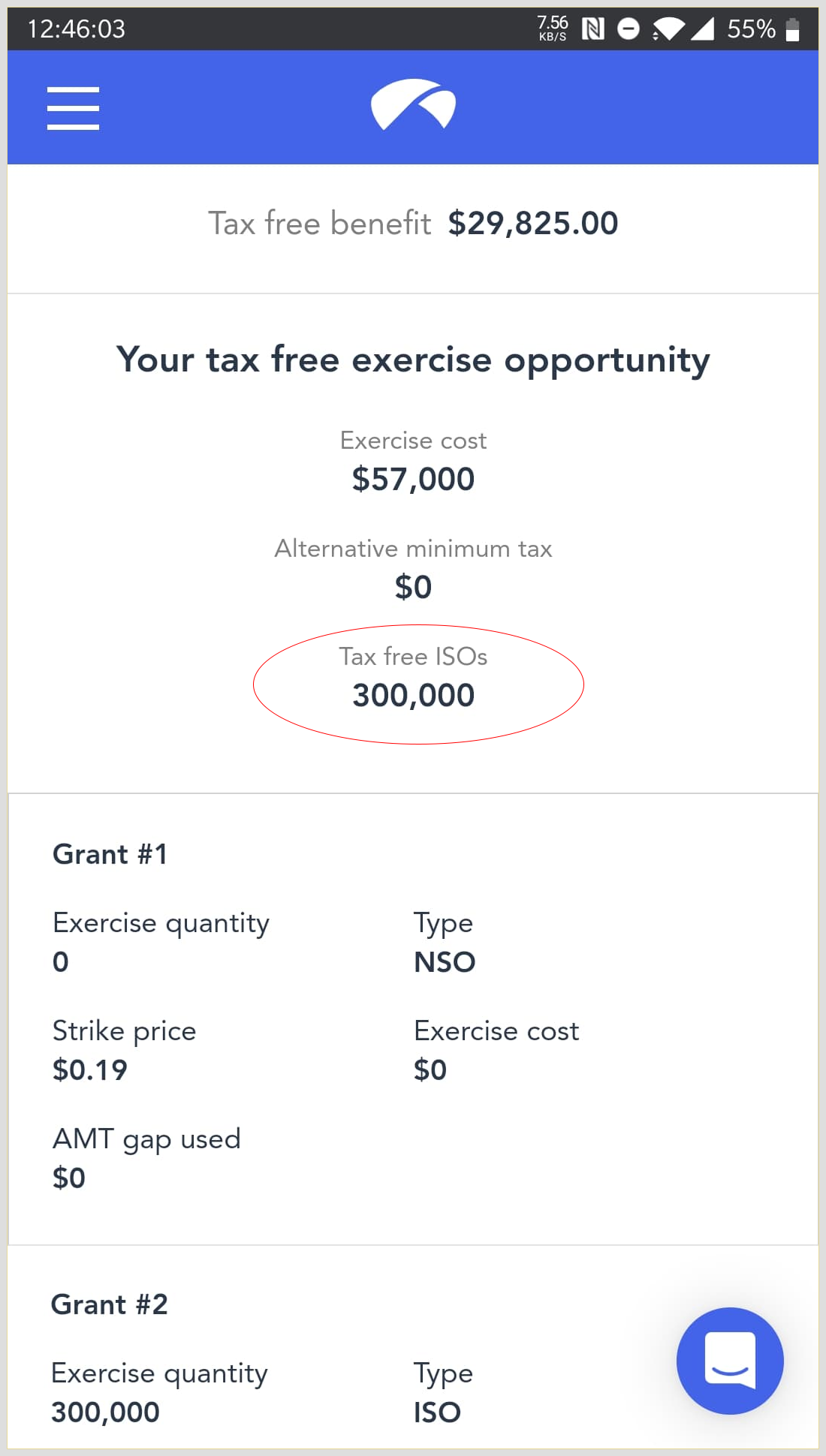The height and width of the screenshot is (1456, 826).
Task: Open the chat support bubble
Action: [x=729, y=1361]
